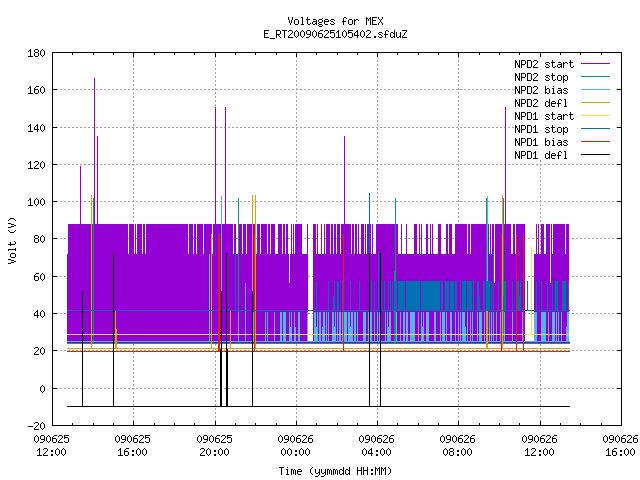Viewport: 640px width, 480px height.
Task: Select the NPD2 bias legend label
Action: pos(541,90)
